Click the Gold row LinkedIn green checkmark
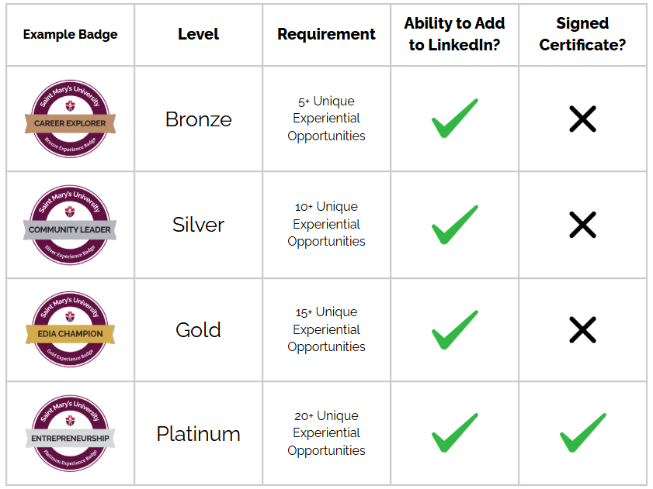Screen dimensions: 653x489 (454, 329)
